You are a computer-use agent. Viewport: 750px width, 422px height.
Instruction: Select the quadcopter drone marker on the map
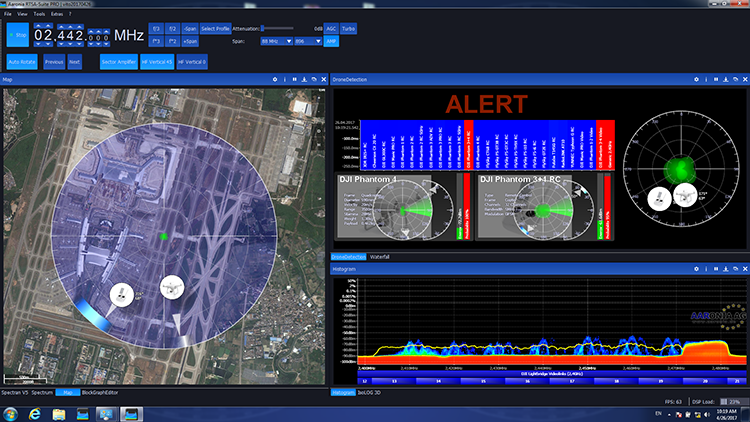[x=172, y=287]
